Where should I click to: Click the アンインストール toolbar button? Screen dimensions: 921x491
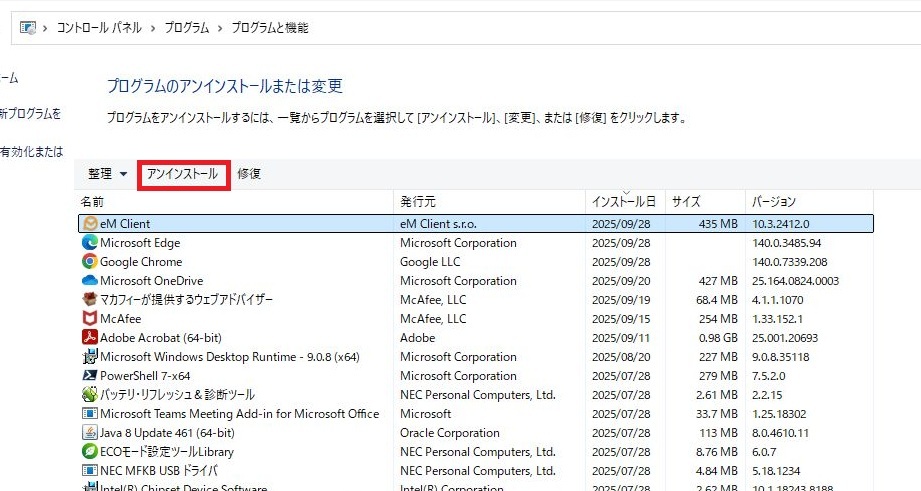[182, 174]
